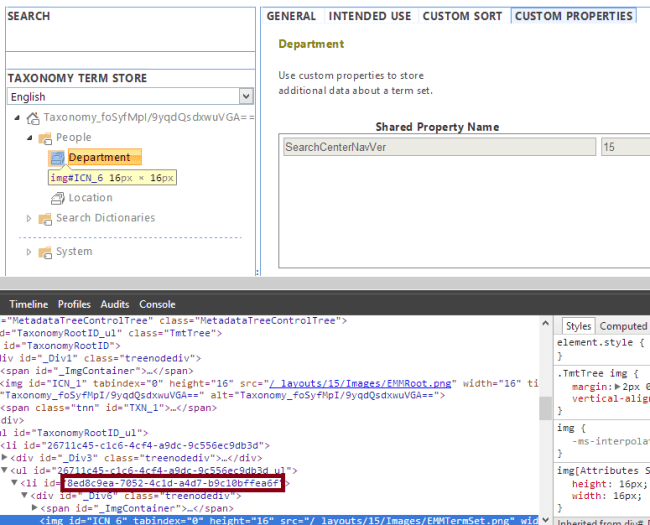Image resolution: width=650 pixels, height=525 pixels.
Task: Click the Search Dictionaries folder icon
Action: tap(45, 218)
